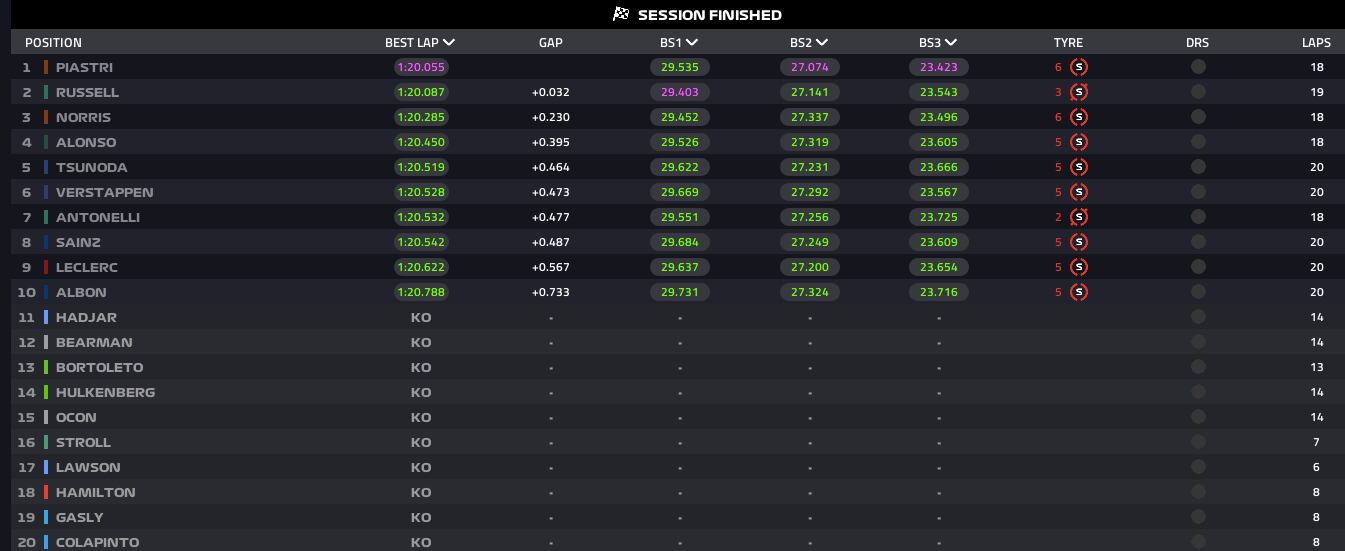Click the team color bar next to Hadjar
This screenshot has height=551, width=1345.
[x=46, y=317]
